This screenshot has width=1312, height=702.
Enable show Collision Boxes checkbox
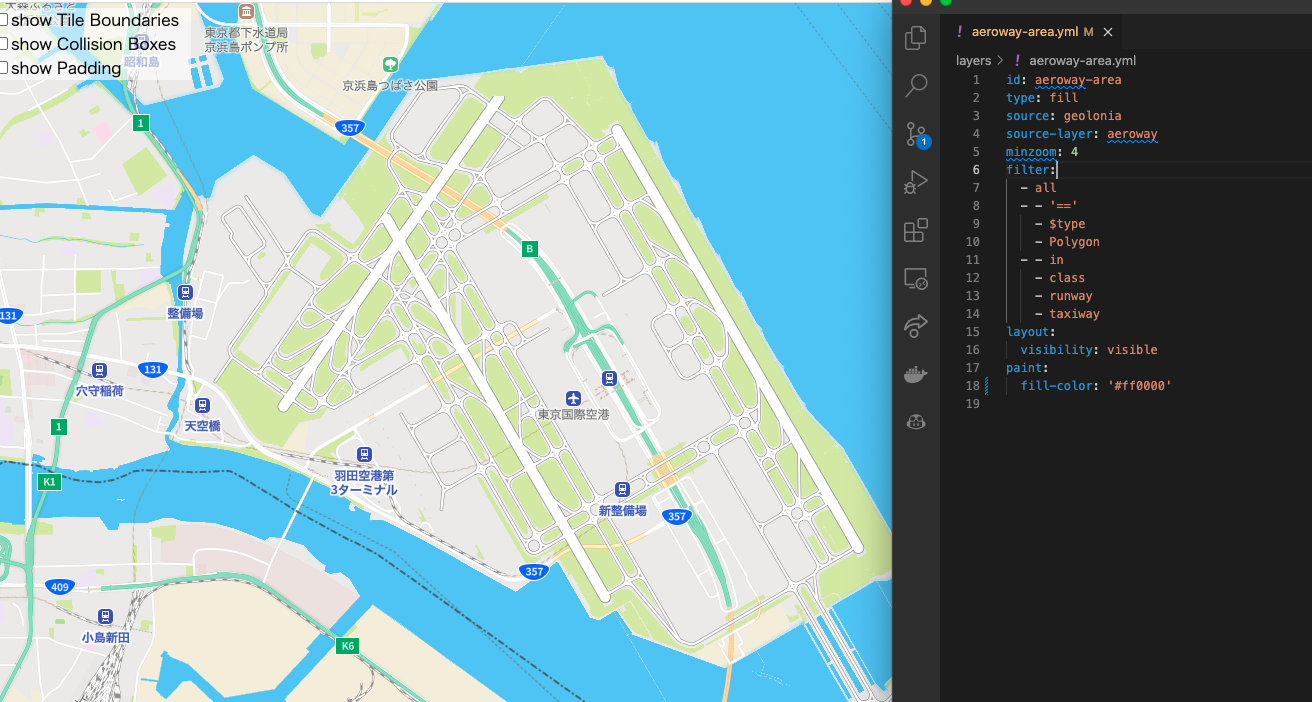pyautogui.click(x=3, y=44)
